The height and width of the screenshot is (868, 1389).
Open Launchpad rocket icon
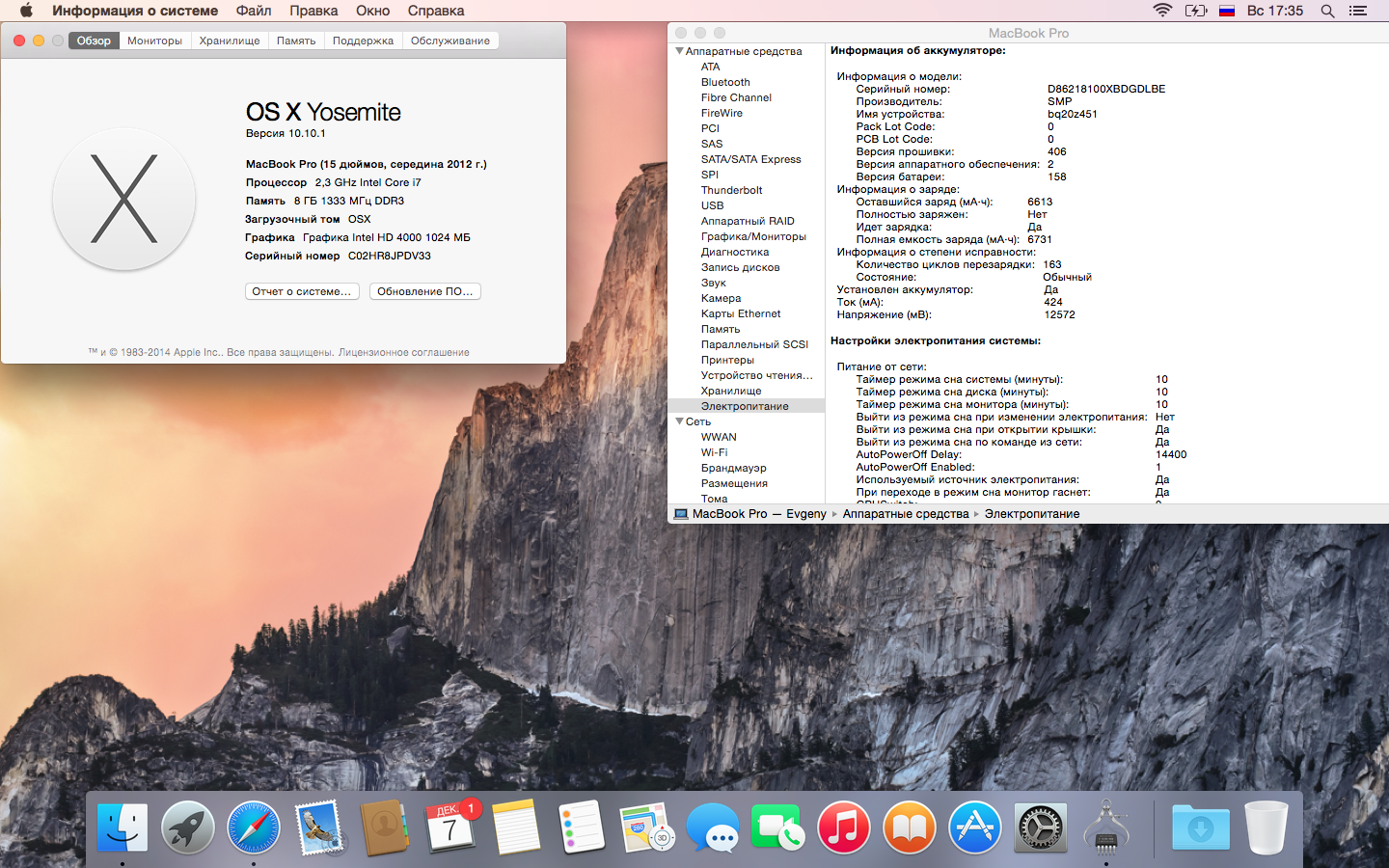click(188, 827)
